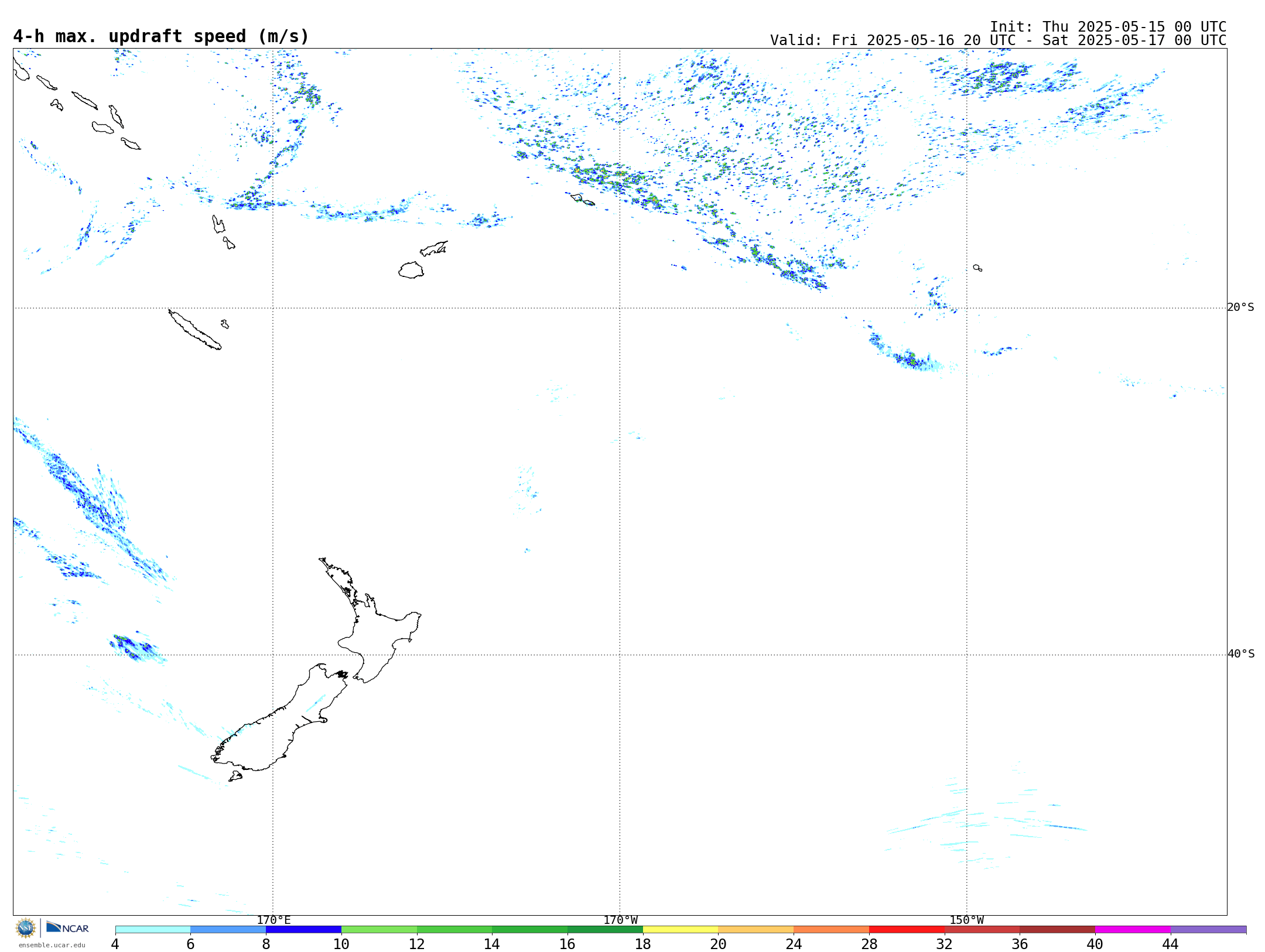
Task: Click the orange 24–28 colorbar segment
Action: click(831, 930)
